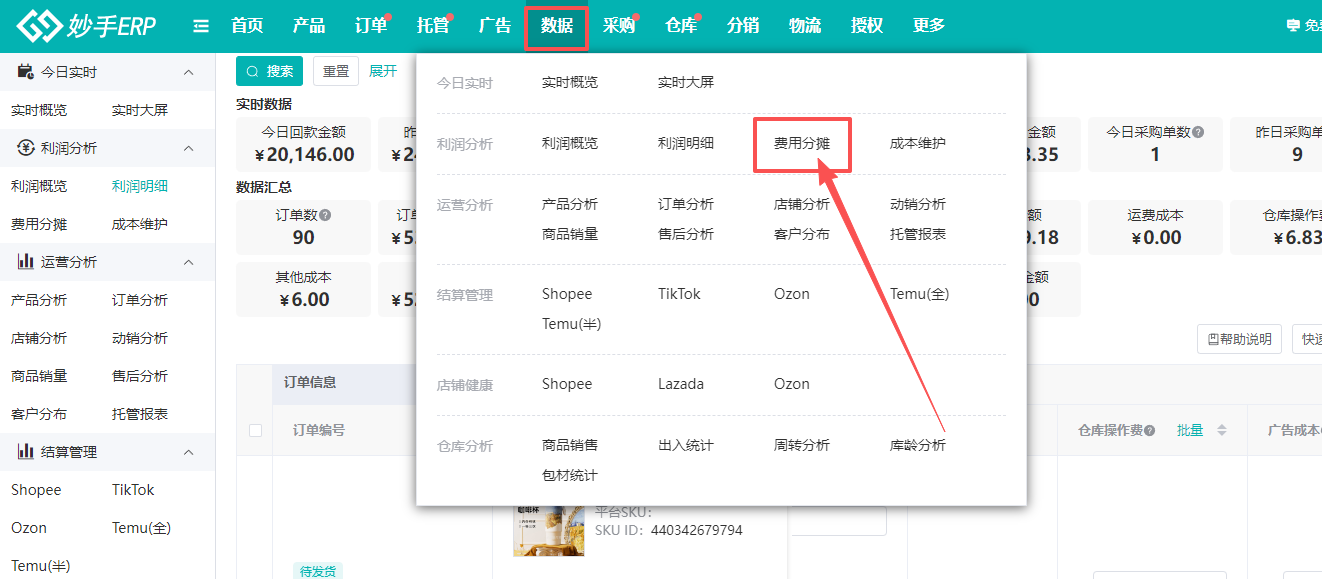The height and width of the screenshot is (579, 1322).
Task: Click the 运营分析 bar chart icon
Action: coord(26,262)
